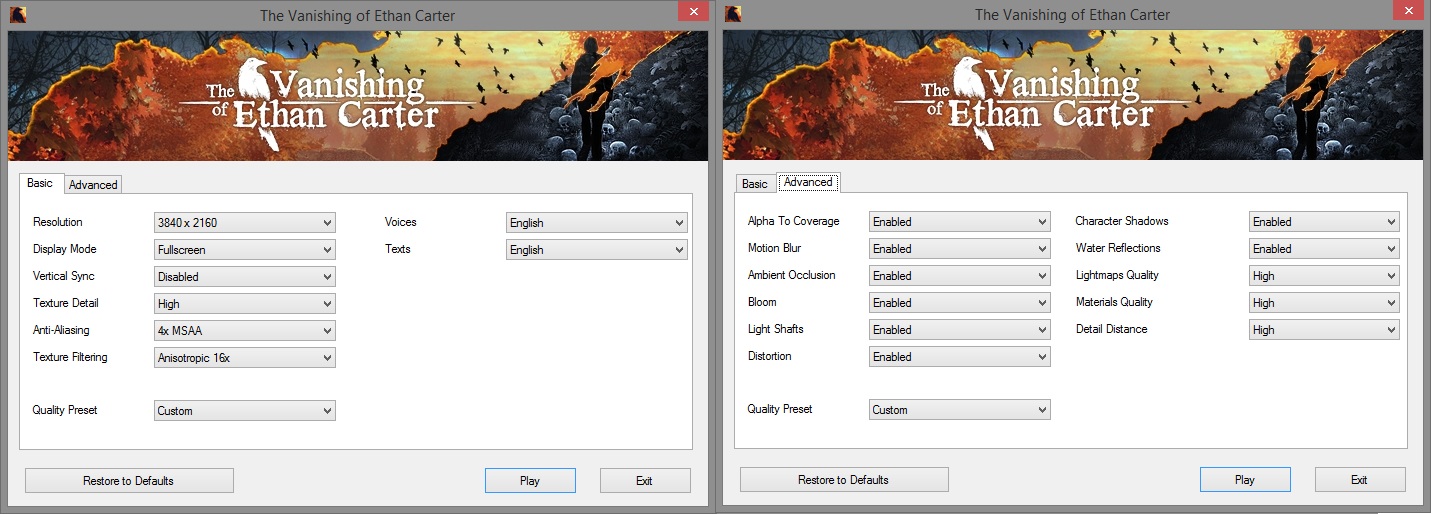Open the Ambient Occlusion dropdown
Image resolution: width=1431 pixels, height=514 pixels.
click(960, 275)
